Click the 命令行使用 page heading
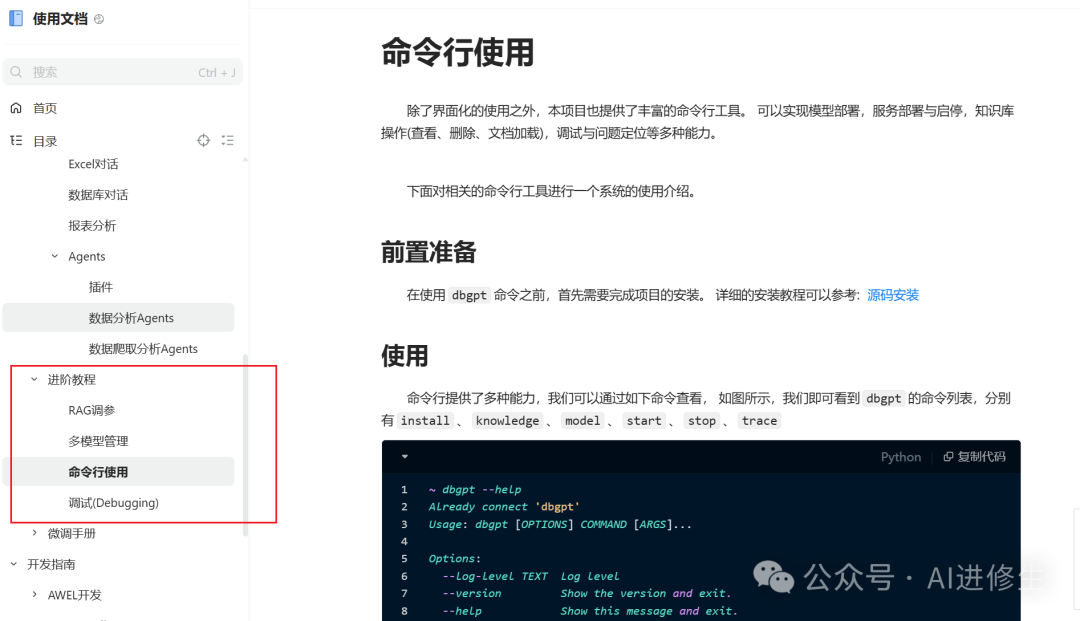1080x621 pixels. (x=457, y=52)
